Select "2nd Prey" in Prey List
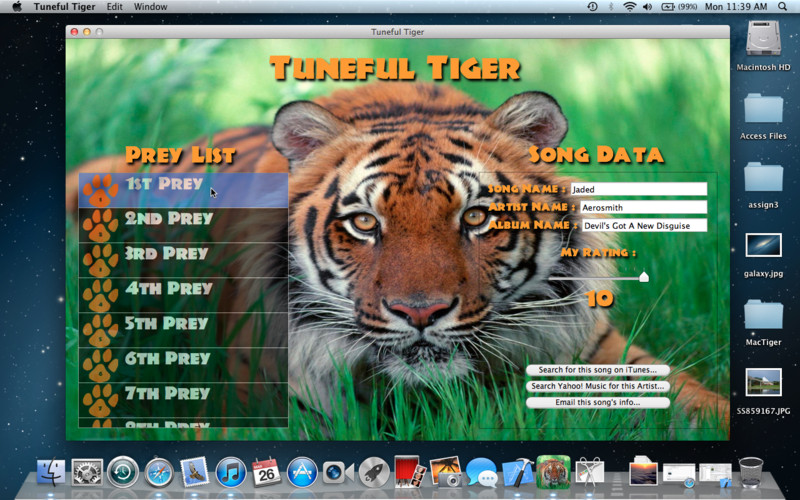 coord(169,218)
